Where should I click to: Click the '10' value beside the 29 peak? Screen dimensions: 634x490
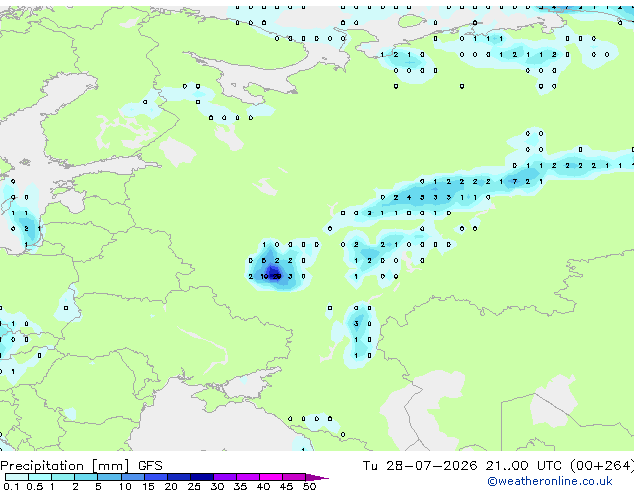264,277
